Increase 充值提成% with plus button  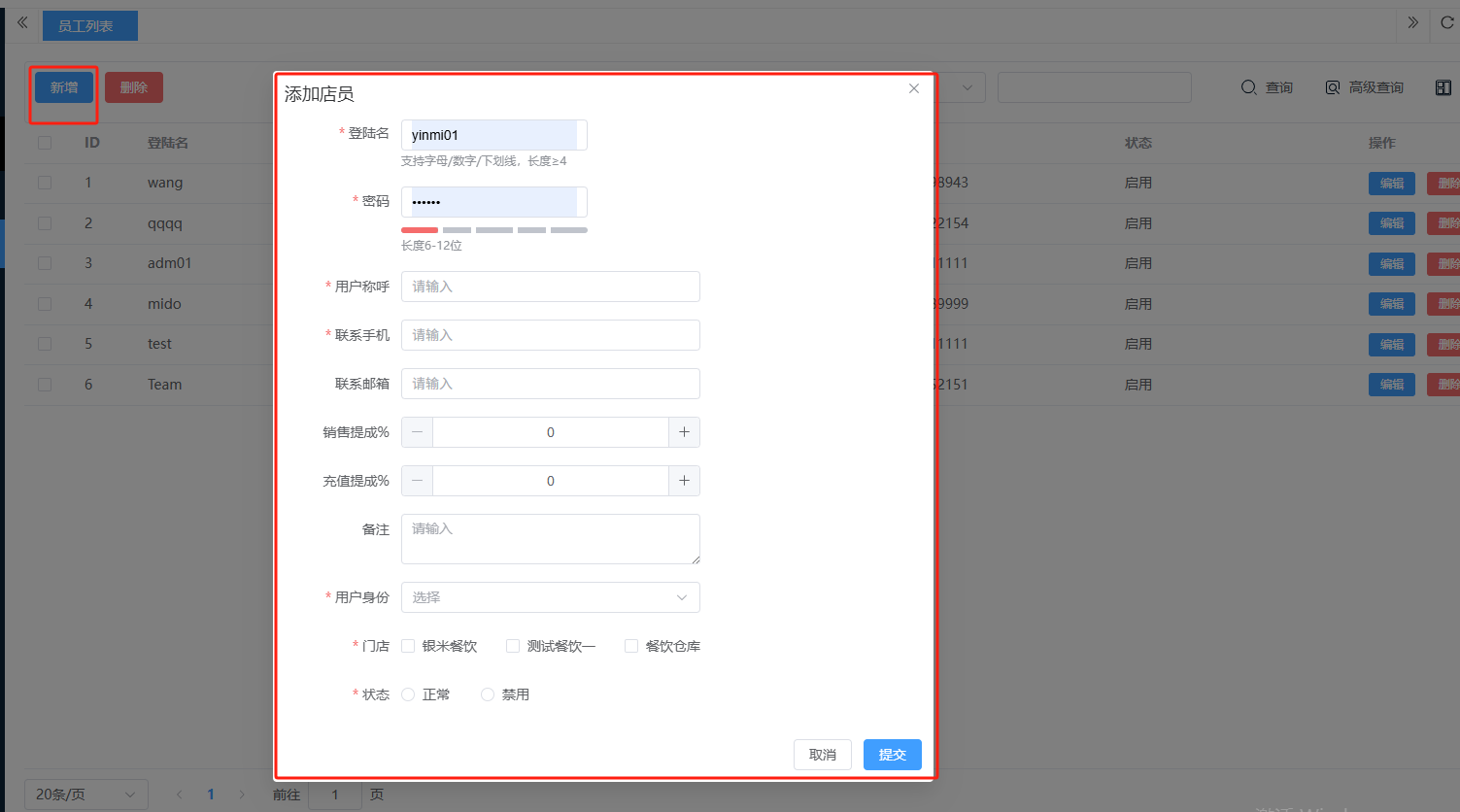tap(684, 481)
